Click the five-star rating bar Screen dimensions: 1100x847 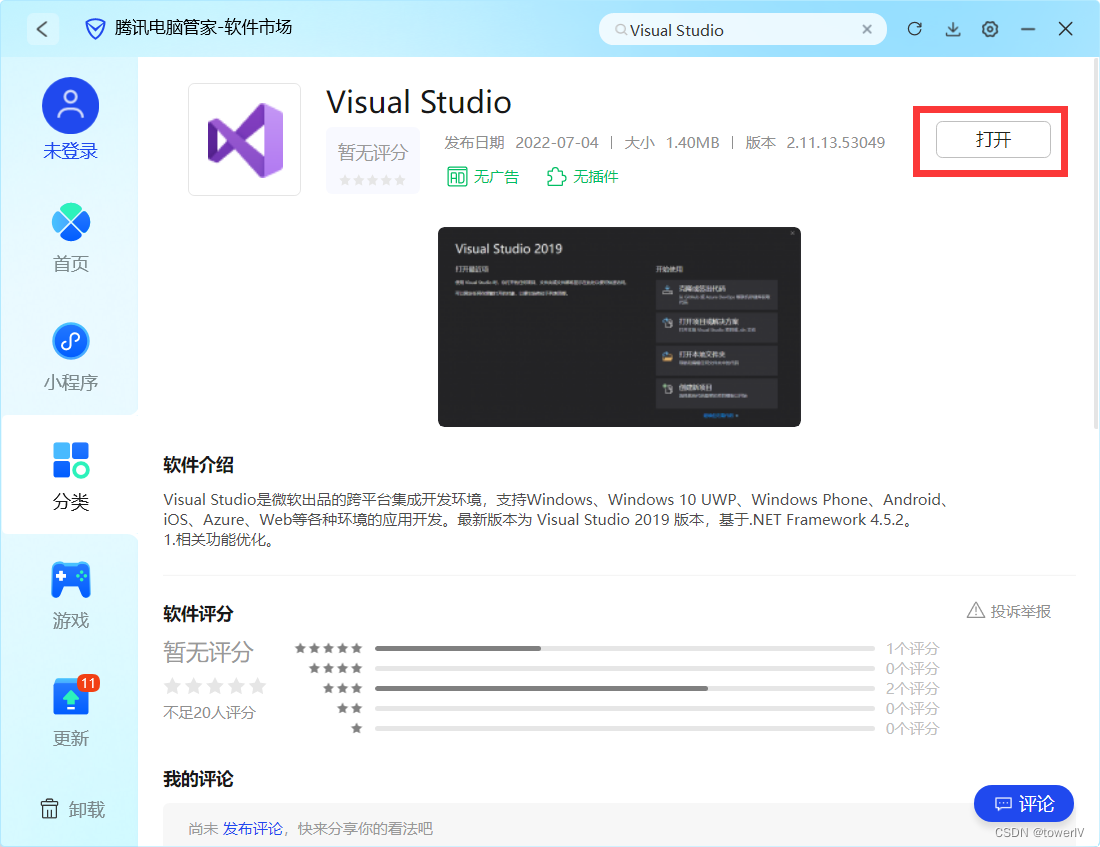point(624,648)
